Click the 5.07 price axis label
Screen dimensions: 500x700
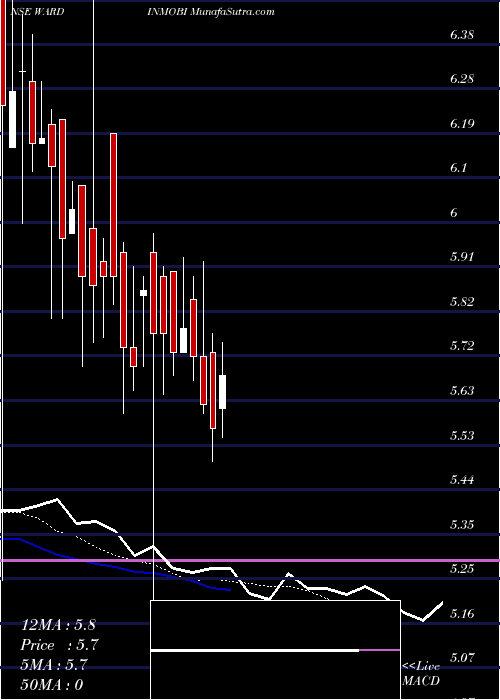462,657
